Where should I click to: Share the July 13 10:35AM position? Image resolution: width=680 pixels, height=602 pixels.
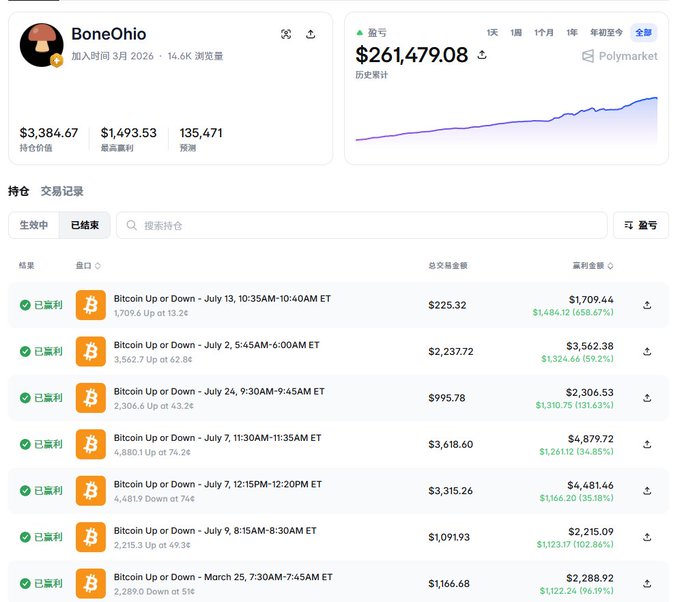pos(647,305)
